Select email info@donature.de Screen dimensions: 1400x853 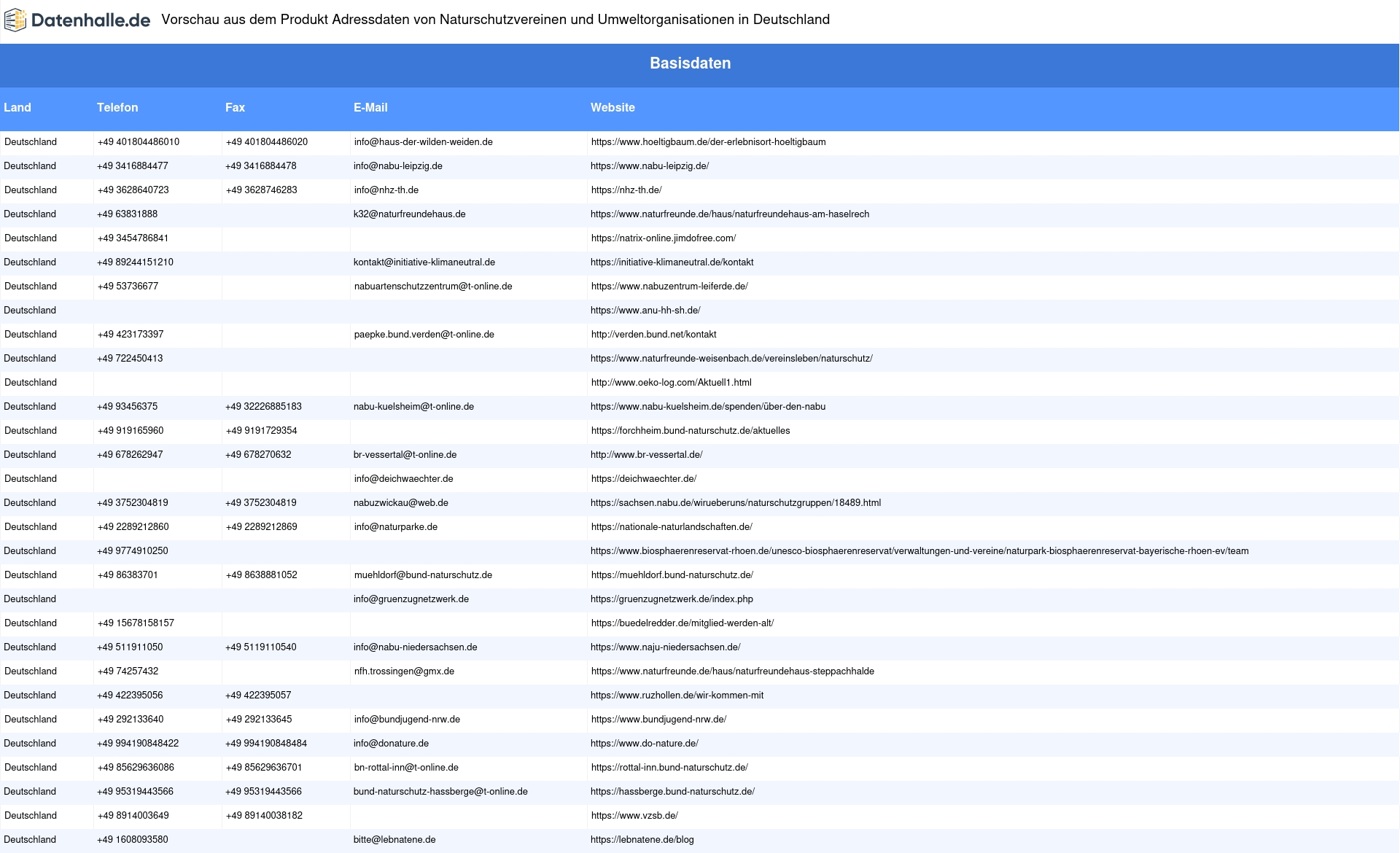[391, 744]
